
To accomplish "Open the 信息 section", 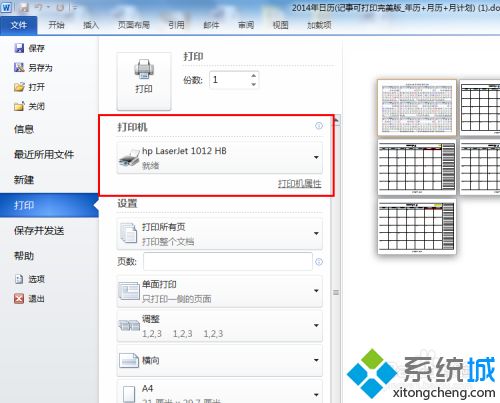I will click(x=24, y=129).
